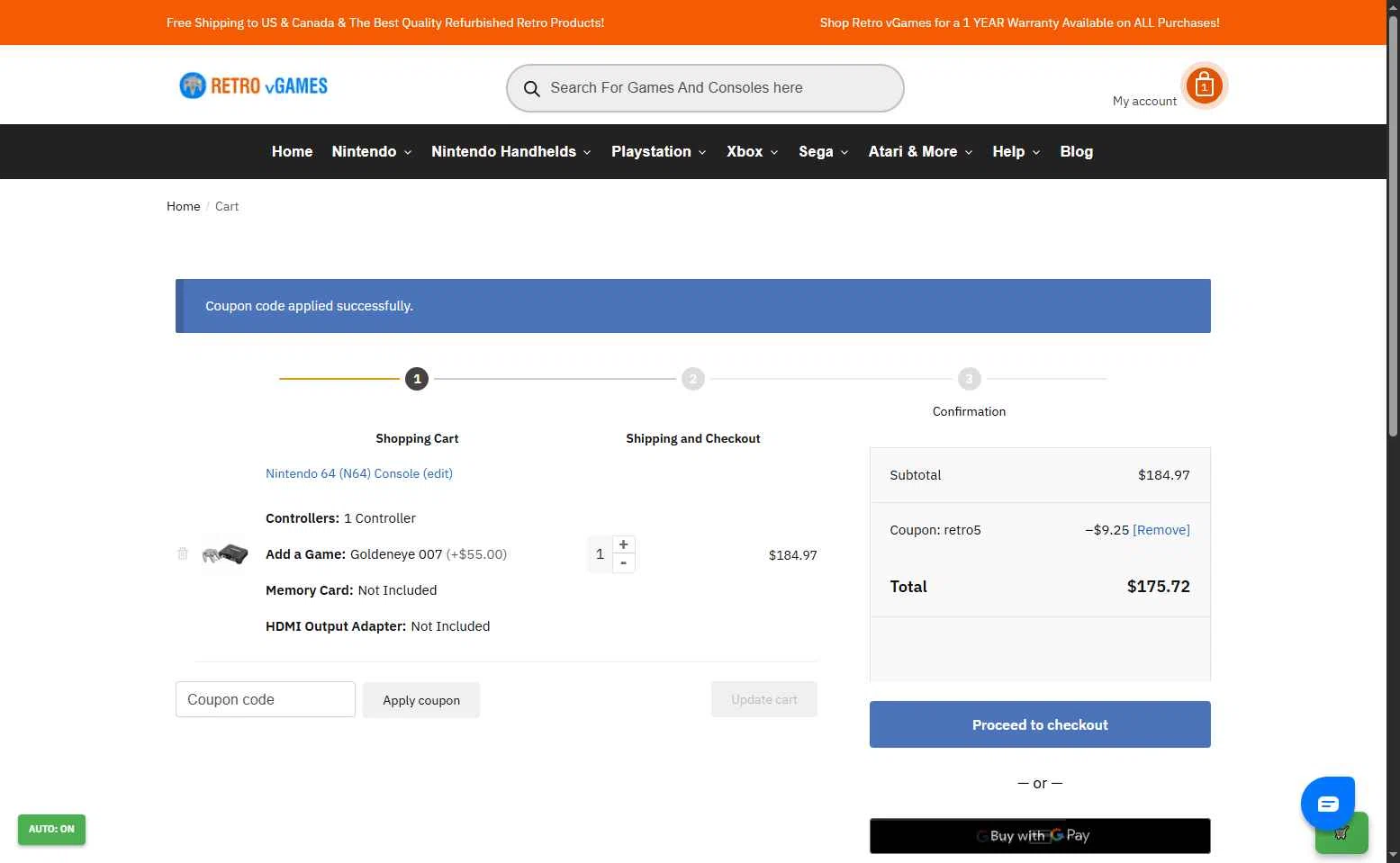Click the Subtotal value $184.97

pyautogui.click(x=1164, y=475)
